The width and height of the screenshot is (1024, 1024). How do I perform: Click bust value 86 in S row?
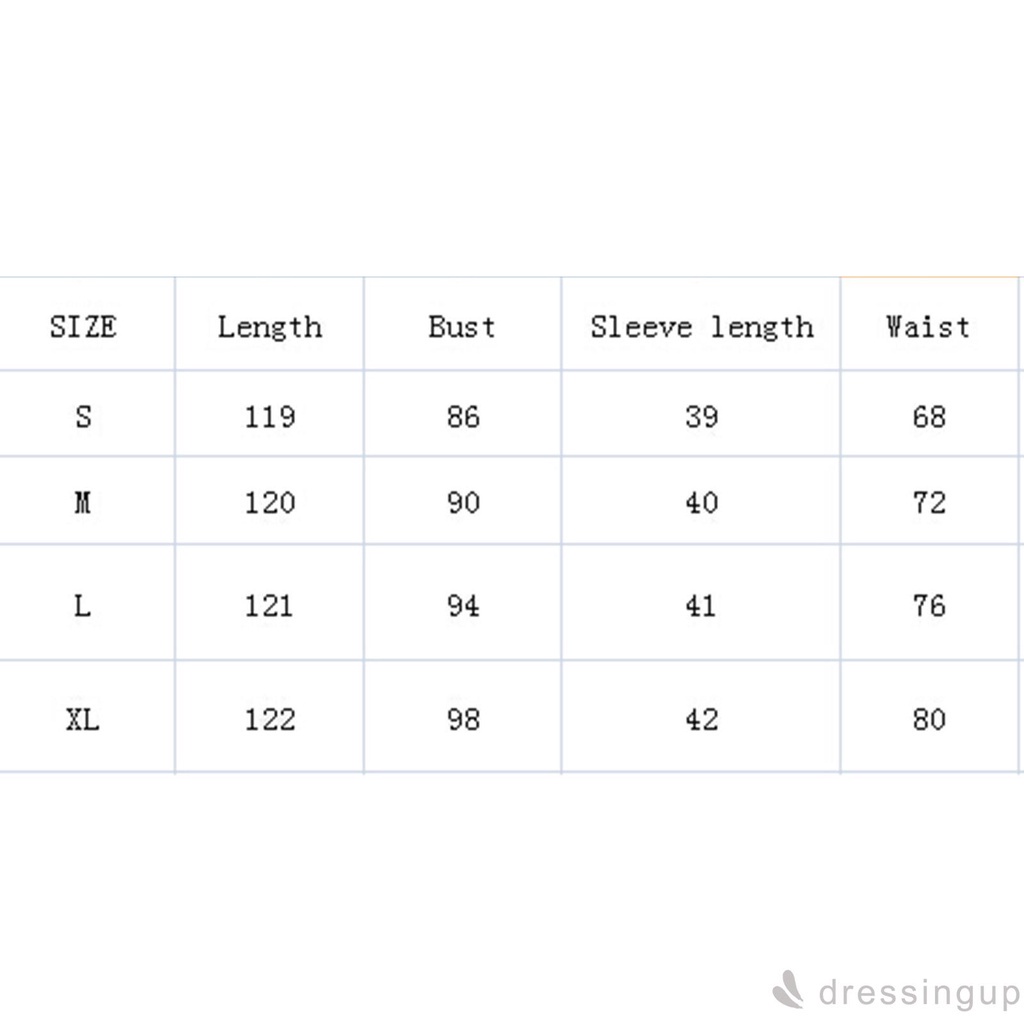(x=463, y=416)
